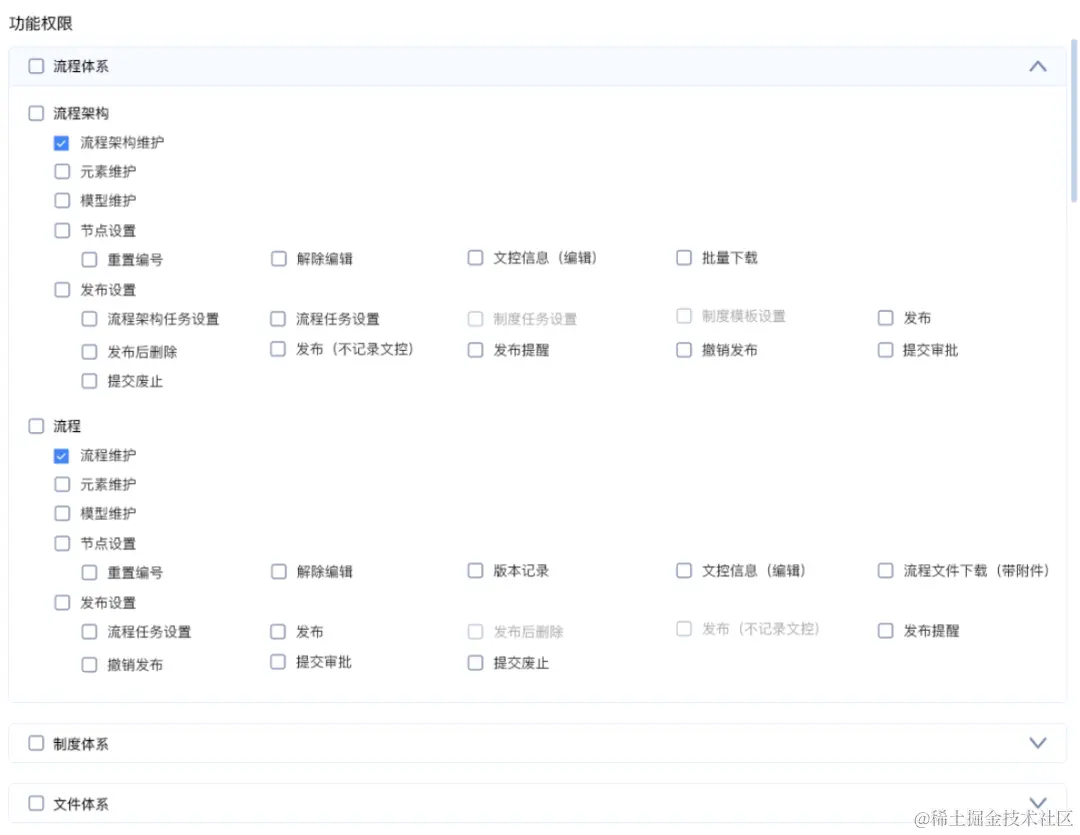Expand the 制度体系 panel chevron
Viewport: 1080px width, 835px height.
(x=1037, y=743)
